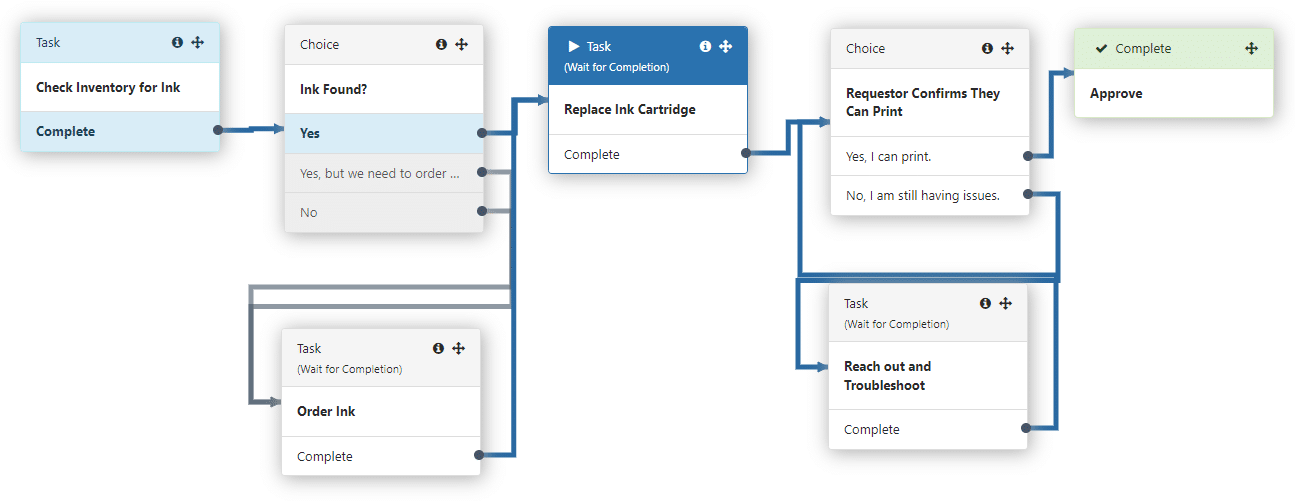The image size is (1295, 501).
Task: Click 'No, I am still having issues.' outcome
Action: [x=922, y=195]
